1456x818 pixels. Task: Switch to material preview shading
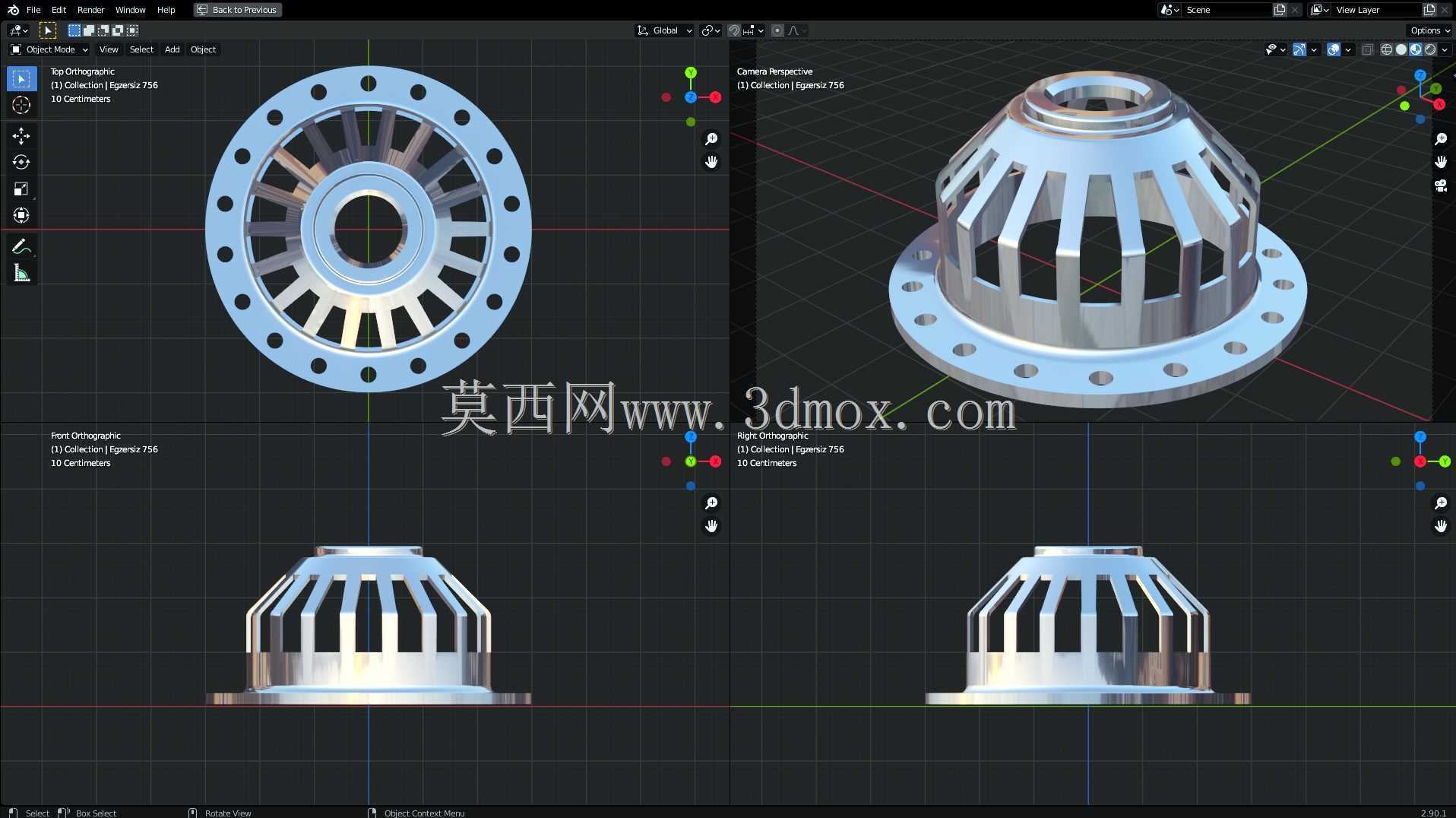pos(1416,49)
